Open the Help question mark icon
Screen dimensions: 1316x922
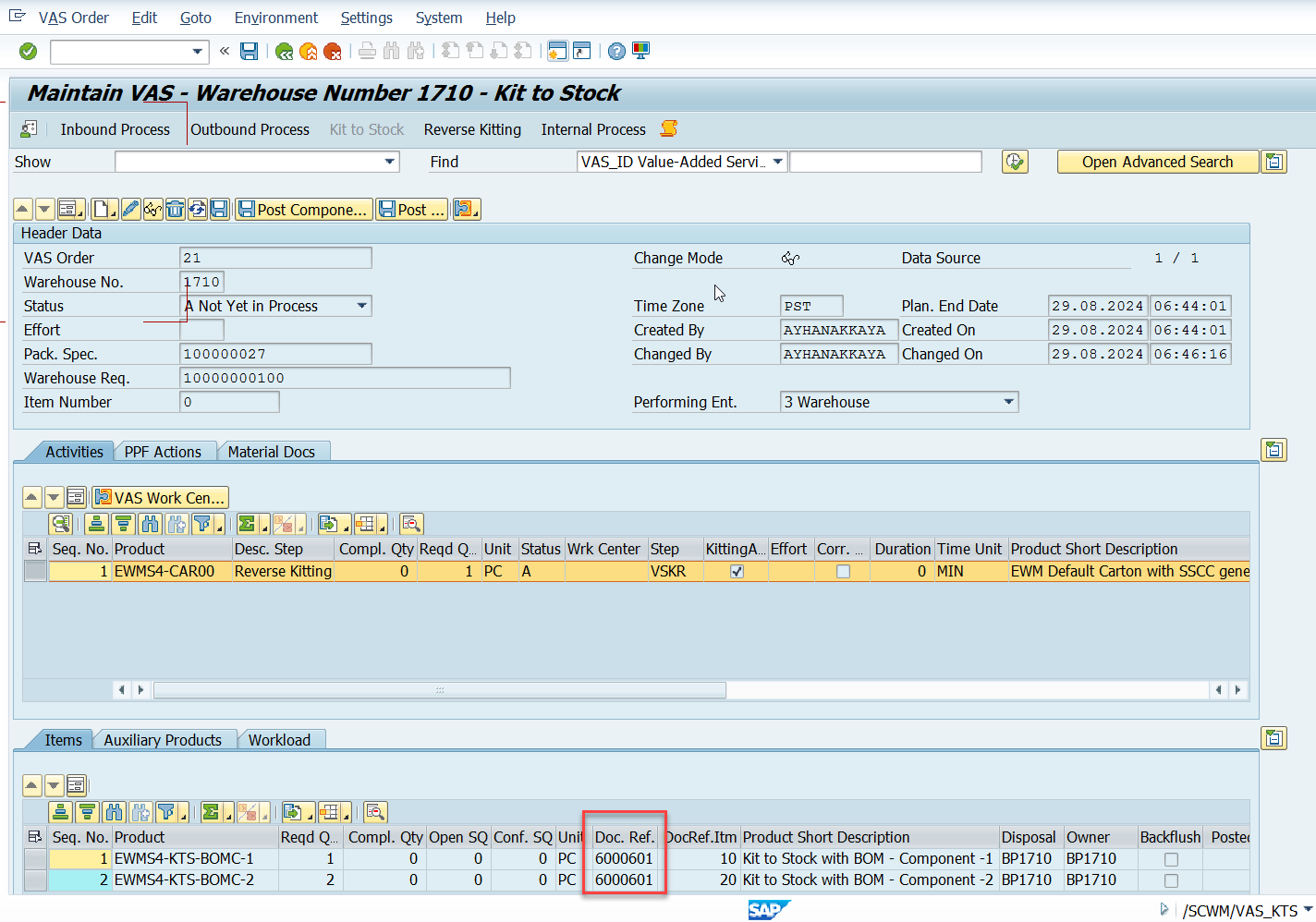[x=616, y=51]
